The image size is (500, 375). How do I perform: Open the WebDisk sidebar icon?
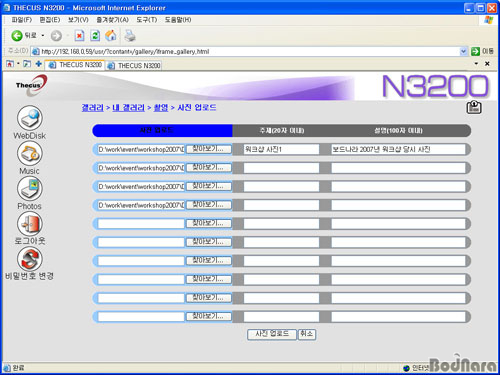coord(30,118)
